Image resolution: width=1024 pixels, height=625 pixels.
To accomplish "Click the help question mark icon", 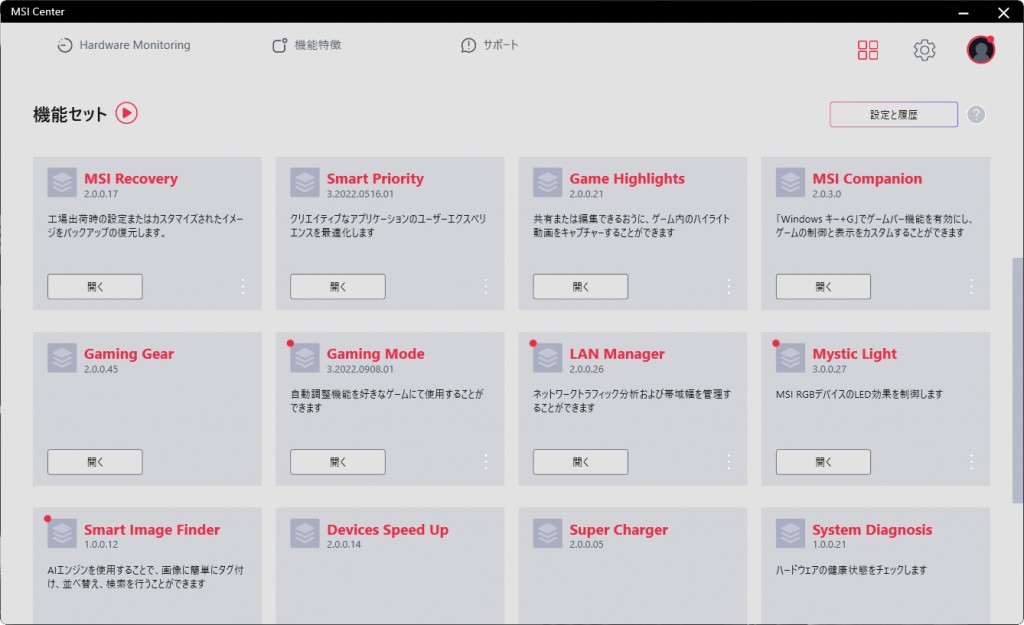I will [976, 115].
